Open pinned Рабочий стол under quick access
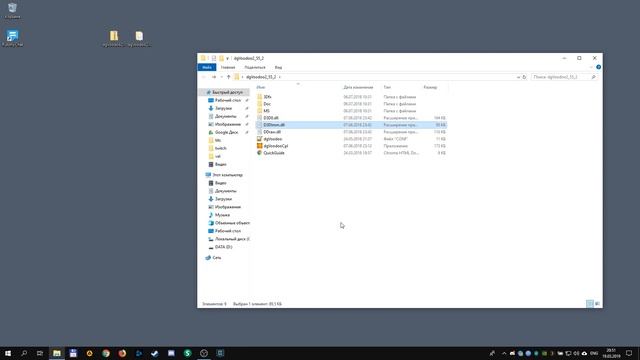 pyautogui.click(x=227, y=100)
